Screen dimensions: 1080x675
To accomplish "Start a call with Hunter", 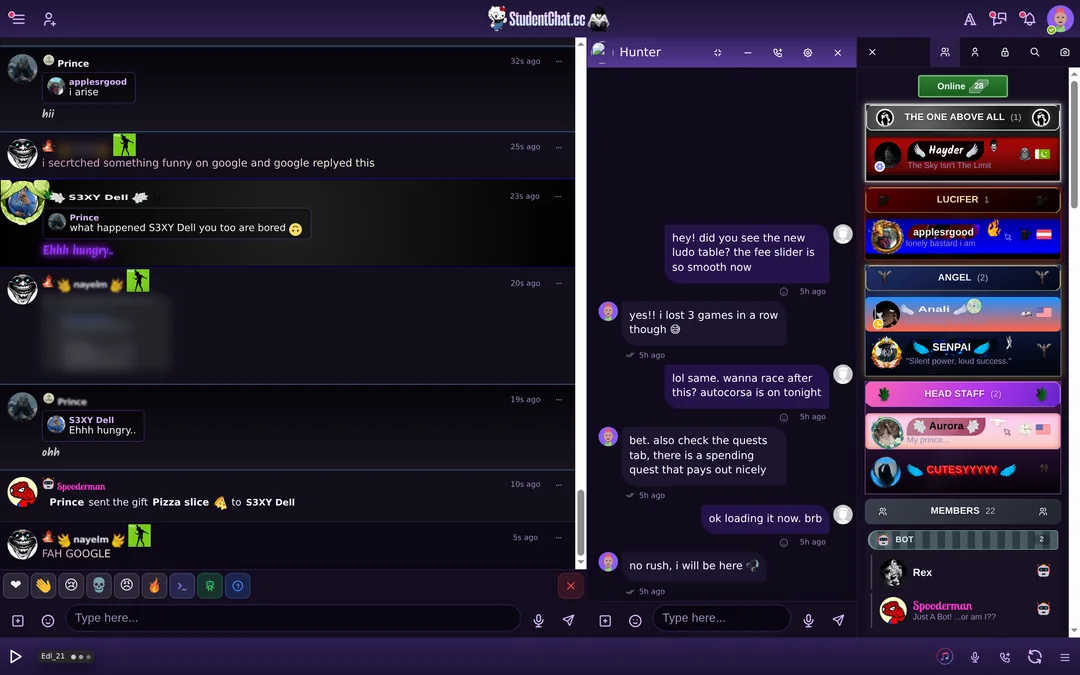I will coord(778,52).
